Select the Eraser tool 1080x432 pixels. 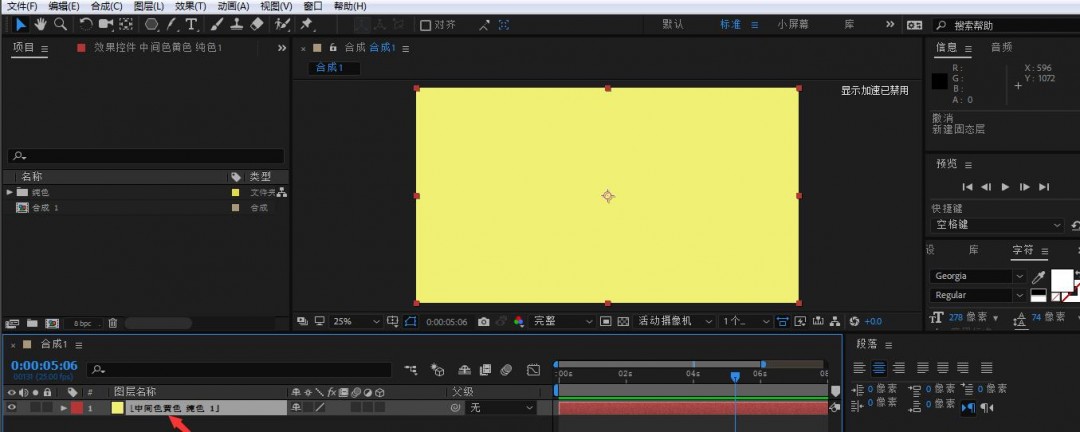[x=257, y=24]
